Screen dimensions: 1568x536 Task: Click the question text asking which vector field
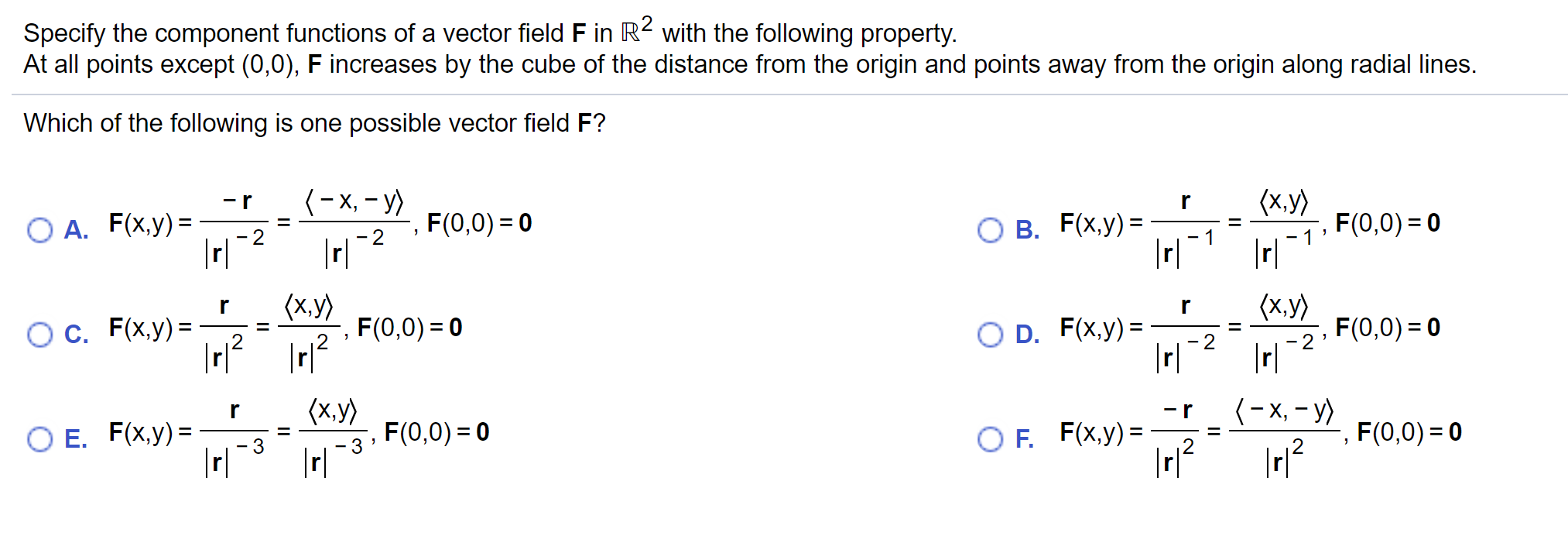coord(313,123)
